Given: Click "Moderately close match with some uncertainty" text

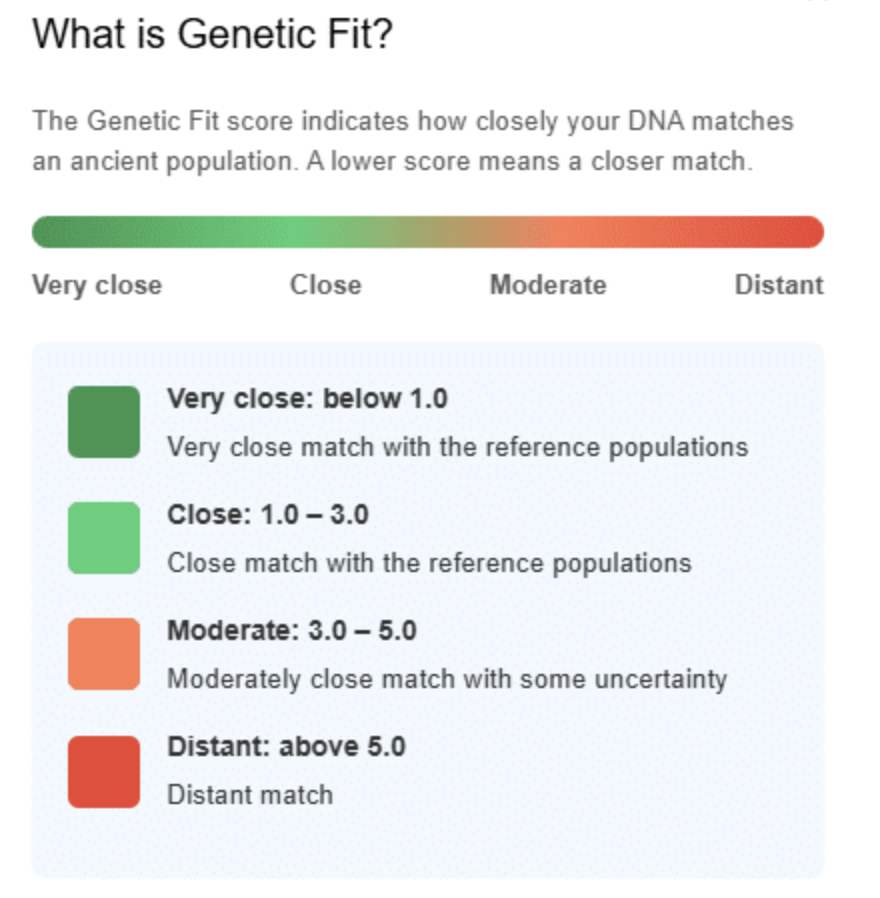Looking at the screenshot, I should [x=446, y=679].
